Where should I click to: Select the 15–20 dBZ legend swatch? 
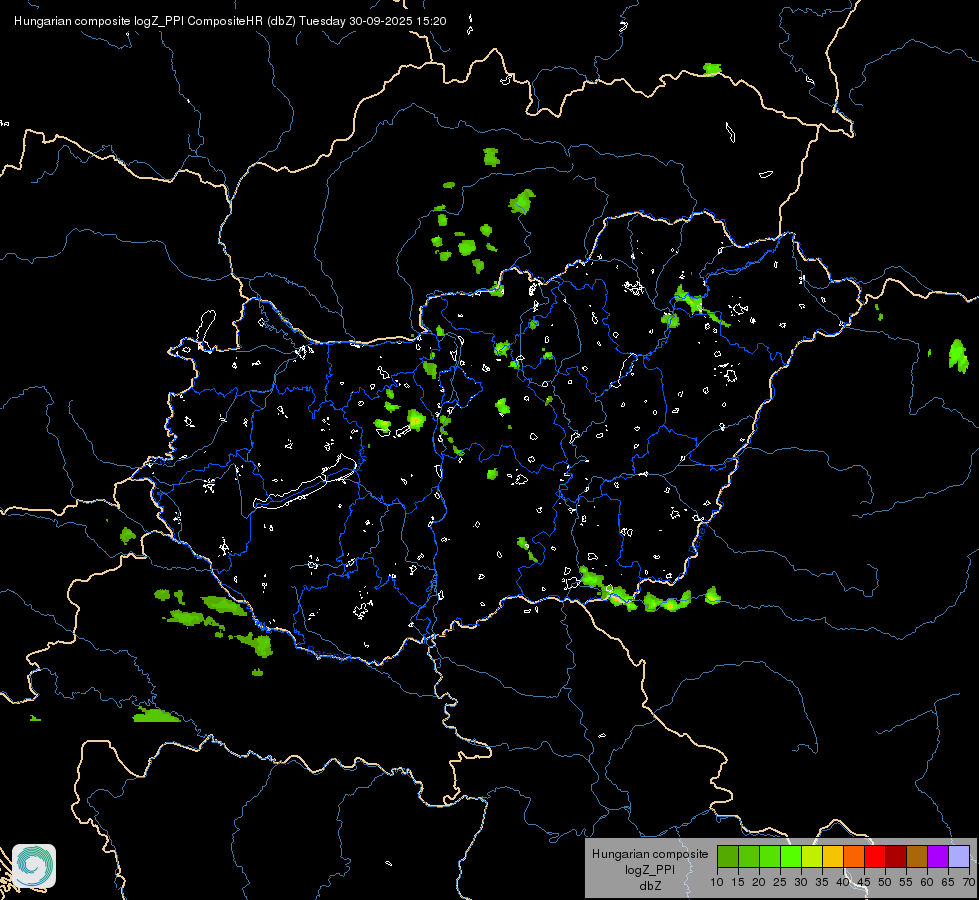coord(748,856)
